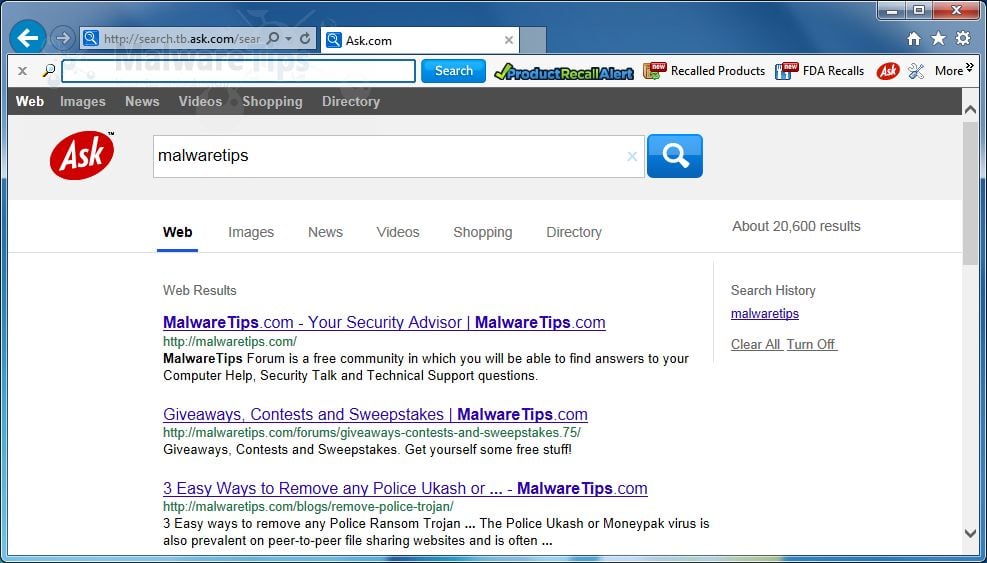The height and width of the screenshot is (563, 987).
Task: Click the remove-police-trojan green URL
Action: [308, 507]
